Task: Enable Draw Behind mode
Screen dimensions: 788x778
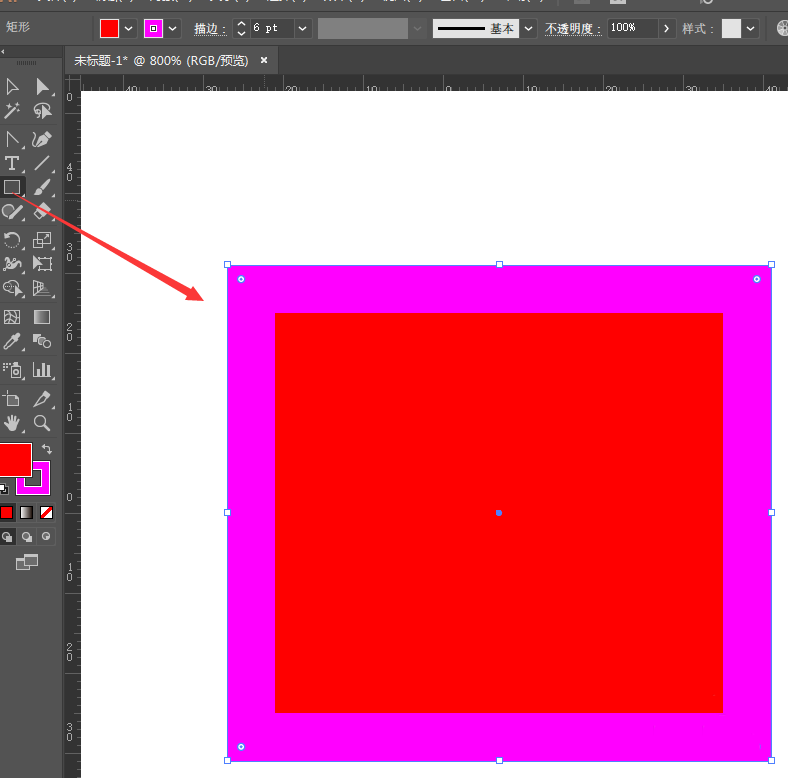Action: (x=27, y=537)
